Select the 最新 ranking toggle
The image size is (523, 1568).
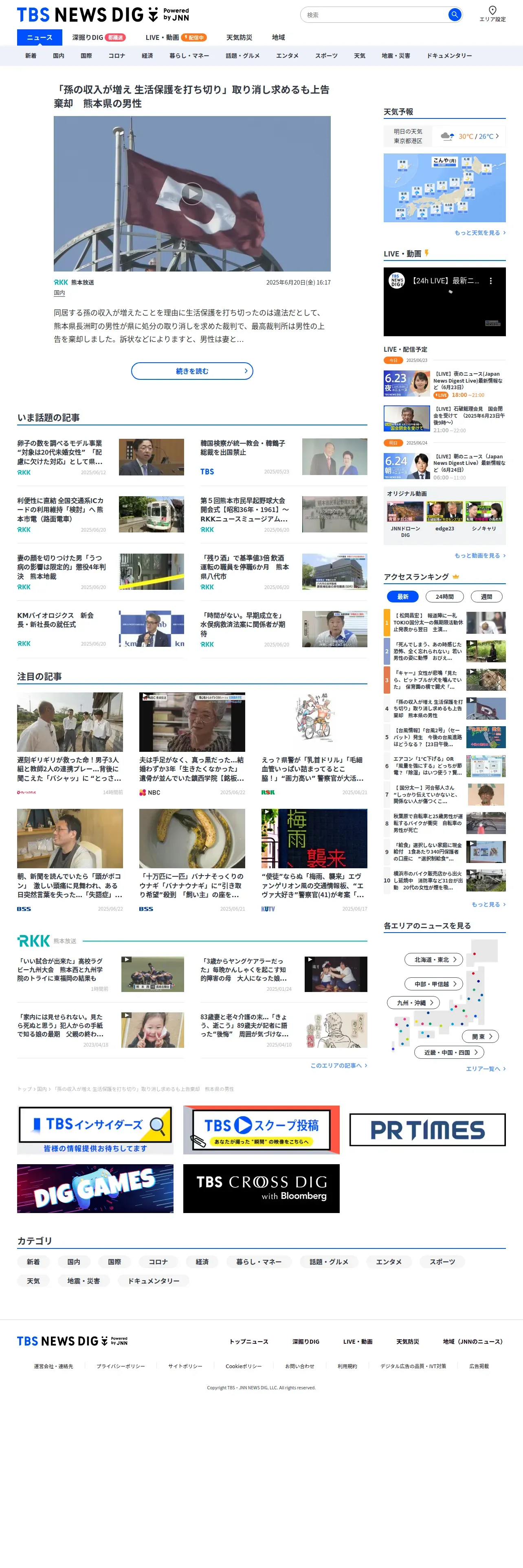[402, 596]
